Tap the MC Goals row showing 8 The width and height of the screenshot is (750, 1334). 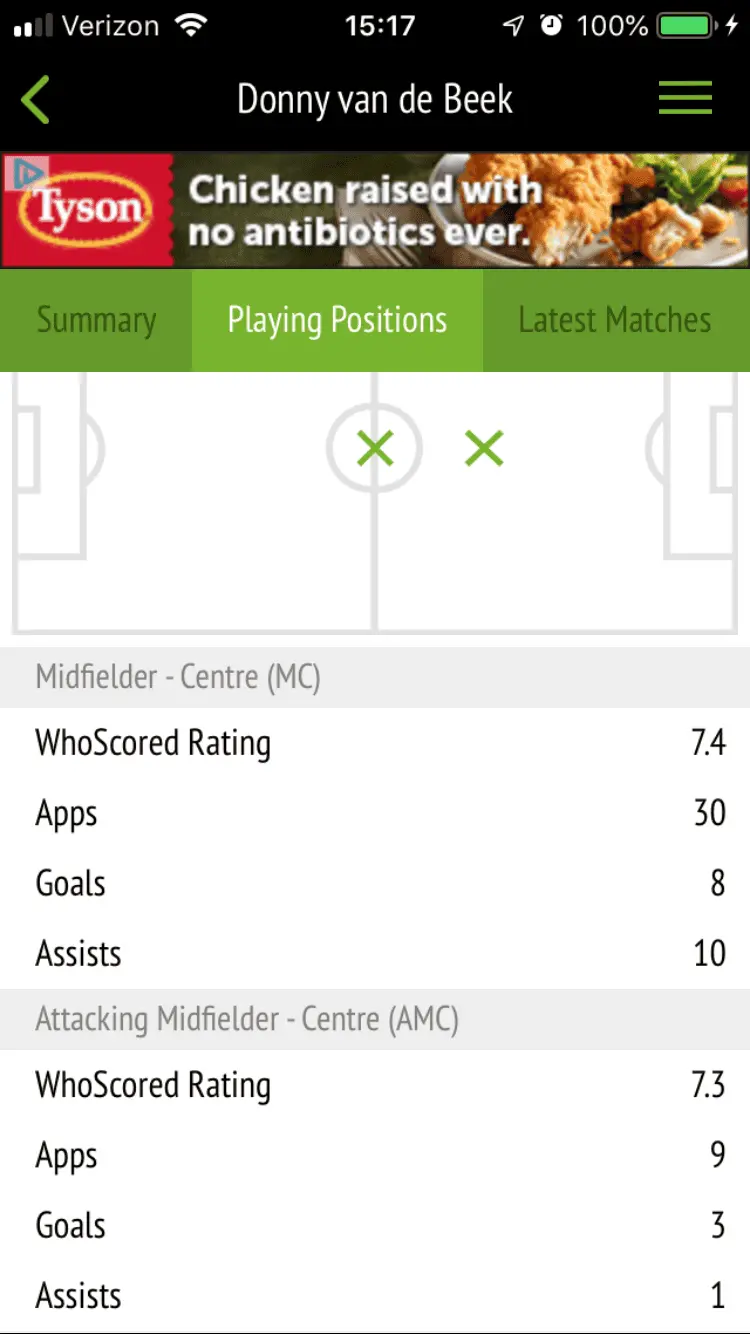375,883
